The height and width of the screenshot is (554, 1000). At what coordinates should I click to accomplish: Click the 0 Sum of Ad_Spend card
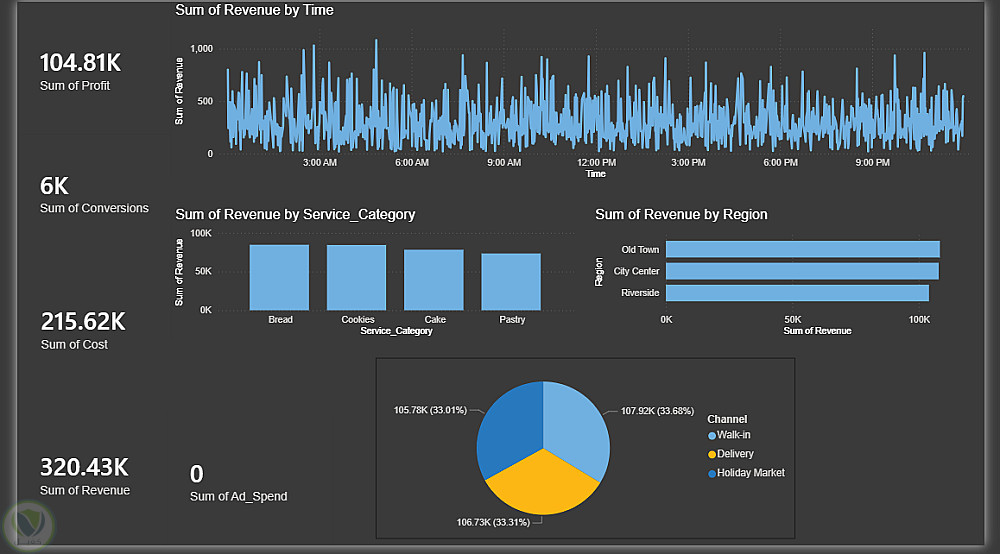(x=238, y=483)
